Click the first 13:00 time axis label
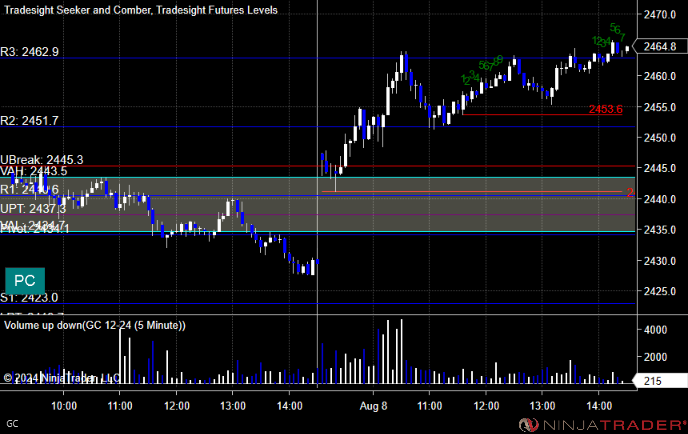The image size is (688, 434). point(233,406)
